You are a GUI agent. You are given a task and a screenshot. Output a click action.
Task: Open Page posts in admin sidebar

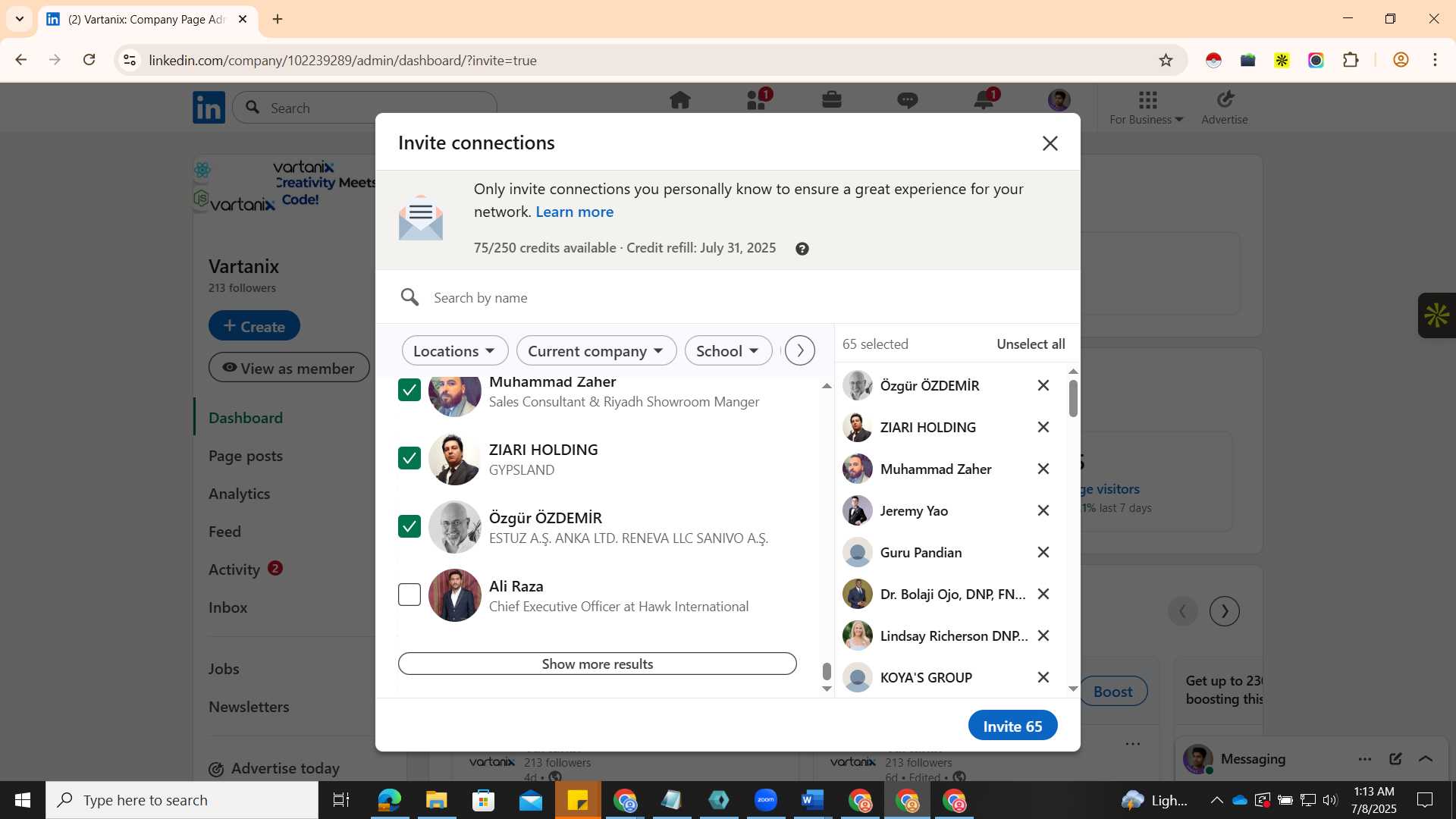(246, 456)
